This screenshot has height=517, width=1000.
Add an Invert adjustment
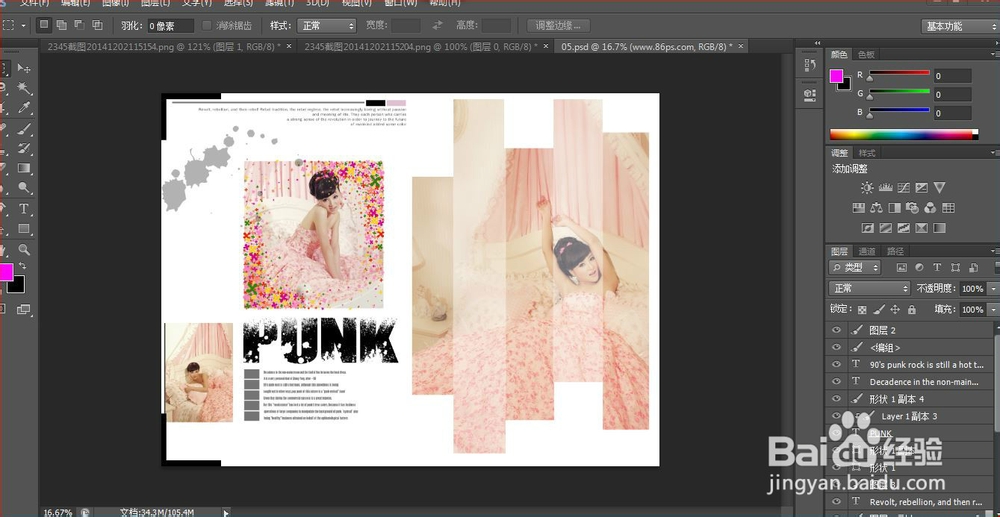point(867,228)
